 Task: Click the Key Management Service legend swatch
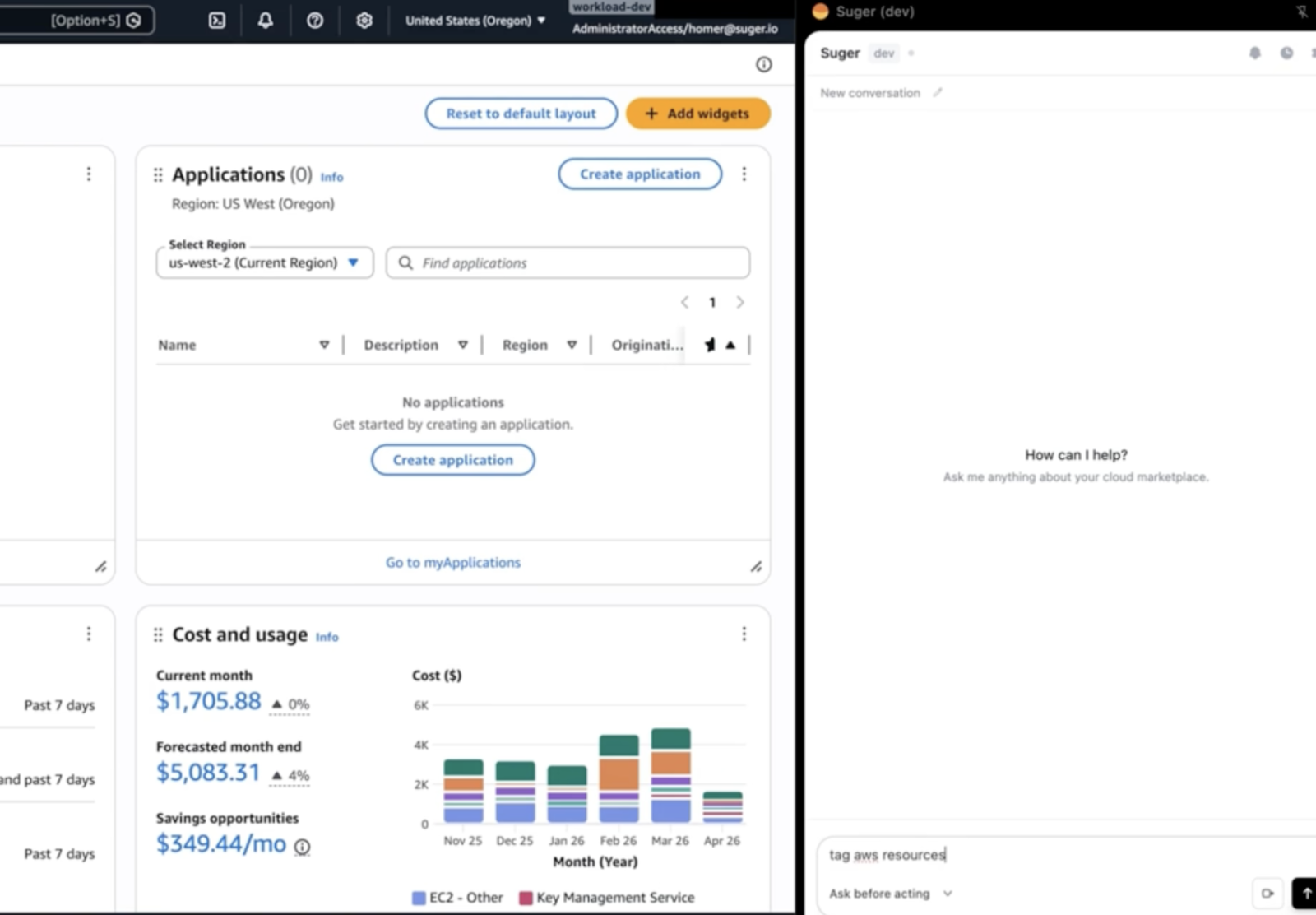pos(526,898)
